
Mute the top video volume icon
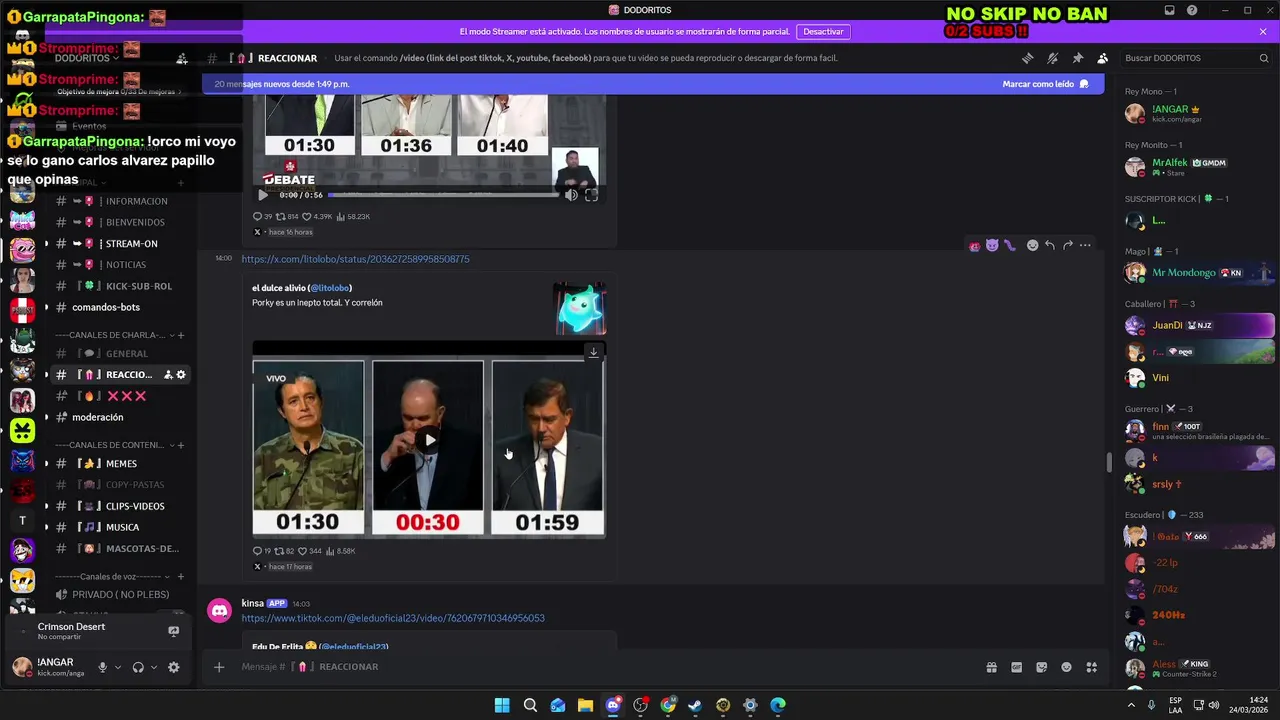pyautogui.click(x=571, y=195)
